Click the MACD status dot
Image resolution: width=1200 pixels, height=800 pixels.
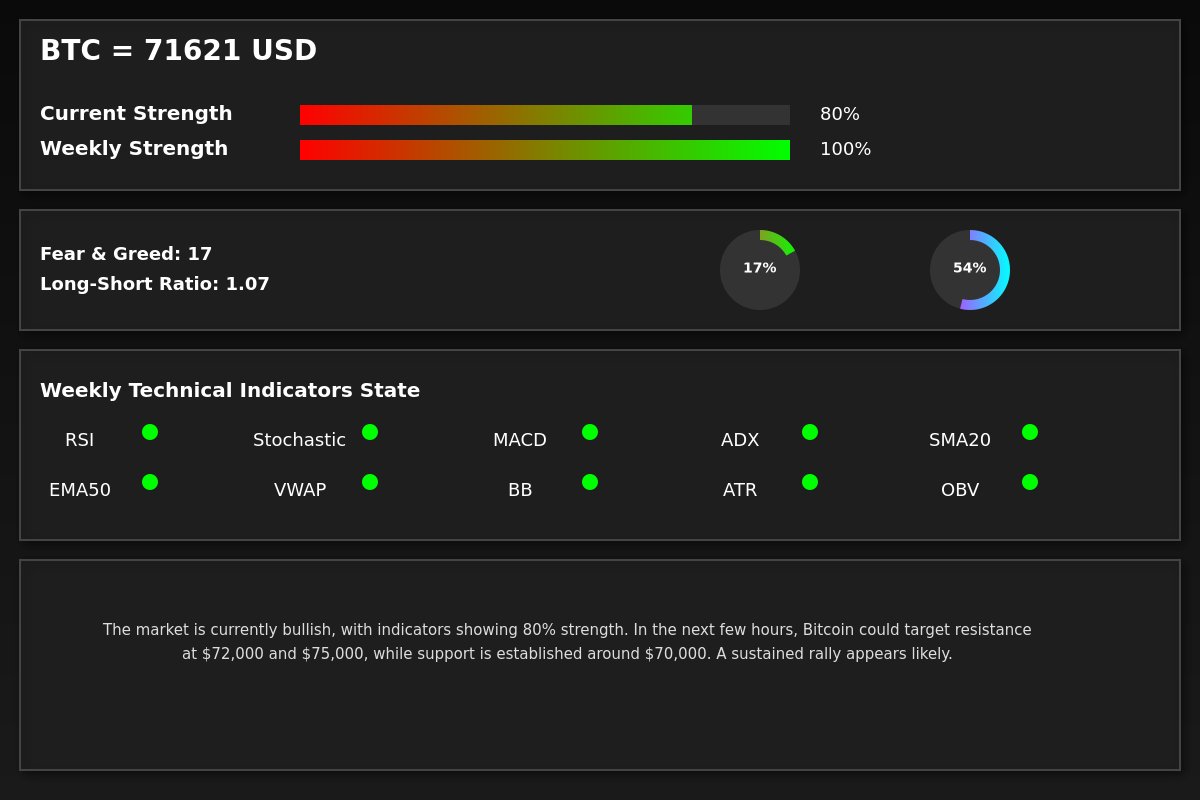point(590,432)
